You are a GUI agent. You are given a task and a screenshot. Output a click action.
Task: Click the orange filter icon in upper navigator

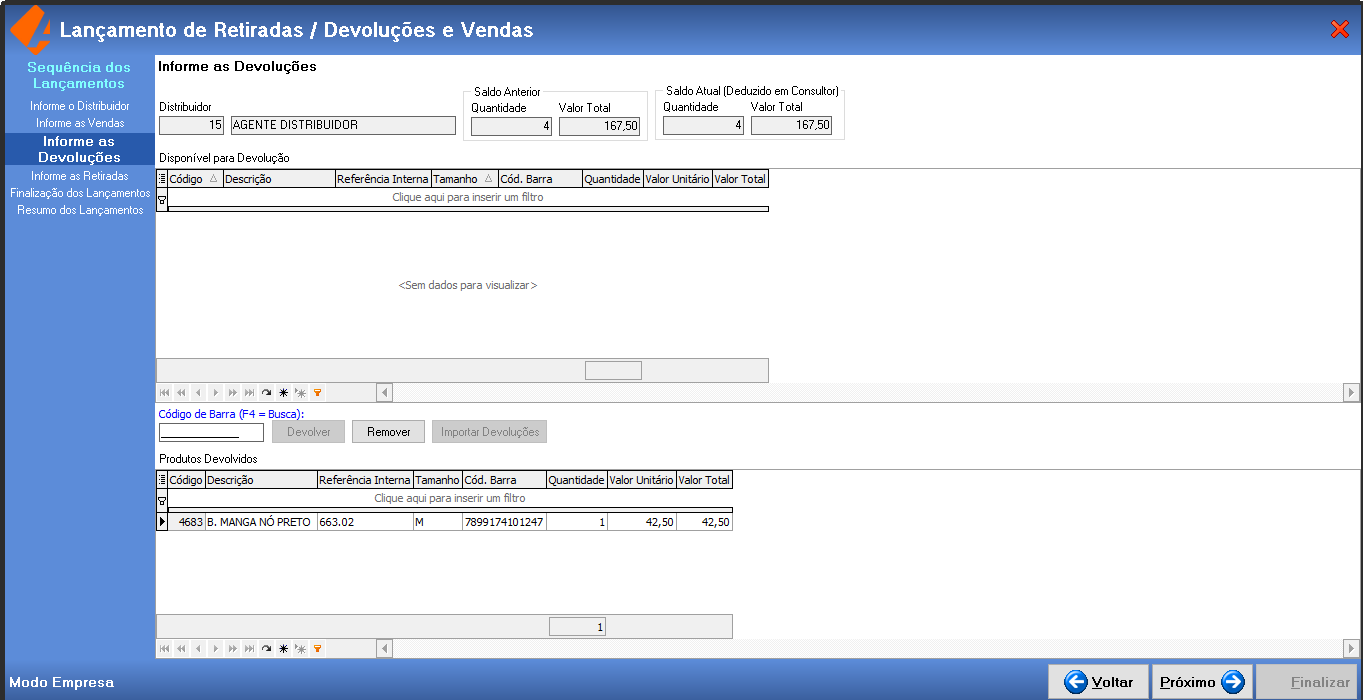click(317, 393)
